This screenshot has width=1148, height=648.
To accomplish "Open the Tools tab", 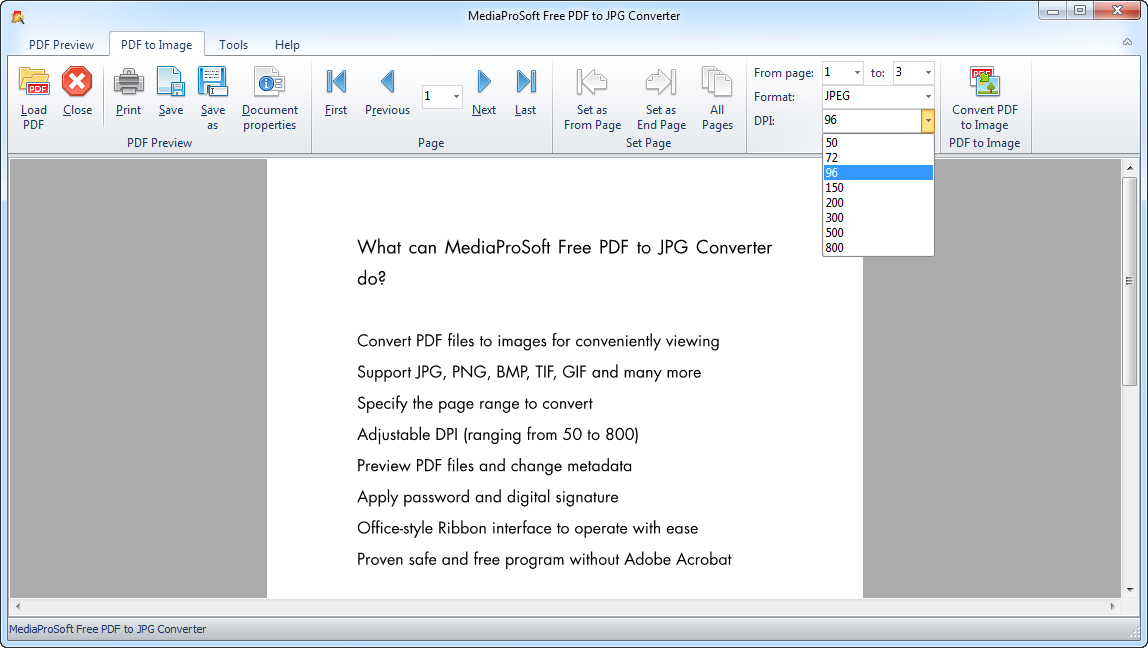I will click(x=234, y=45).
